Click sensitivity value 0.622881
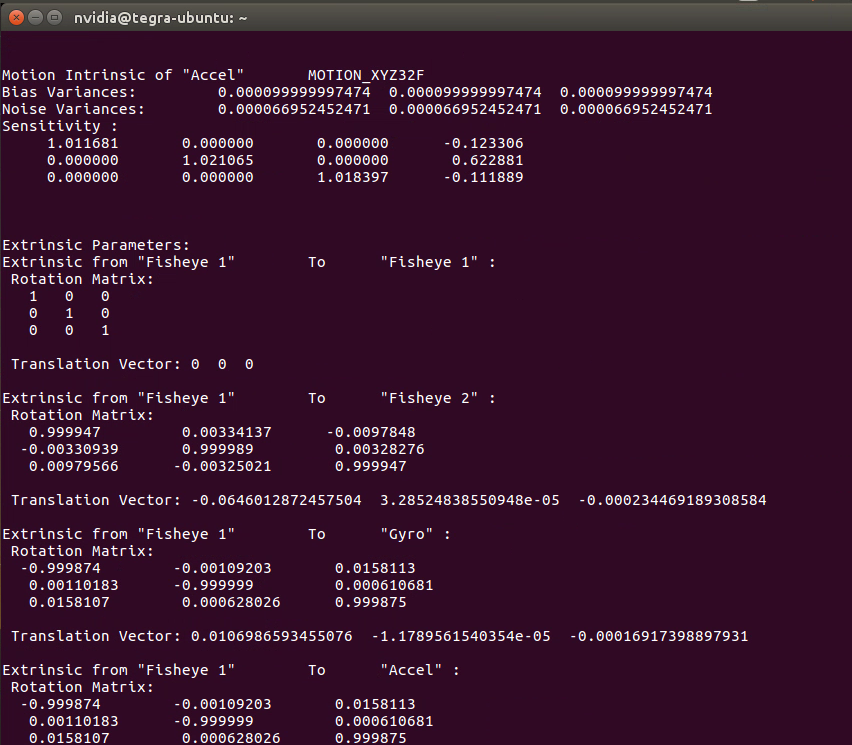The height and width of the screenshot is (745, 852). click(x=487, y=160)
